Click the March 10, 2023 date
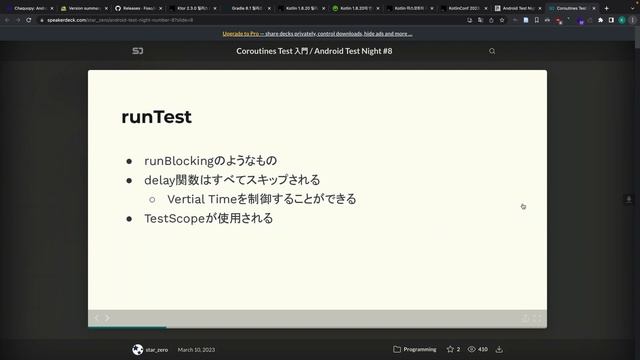640x360 pixels. (x=196, y=350)
